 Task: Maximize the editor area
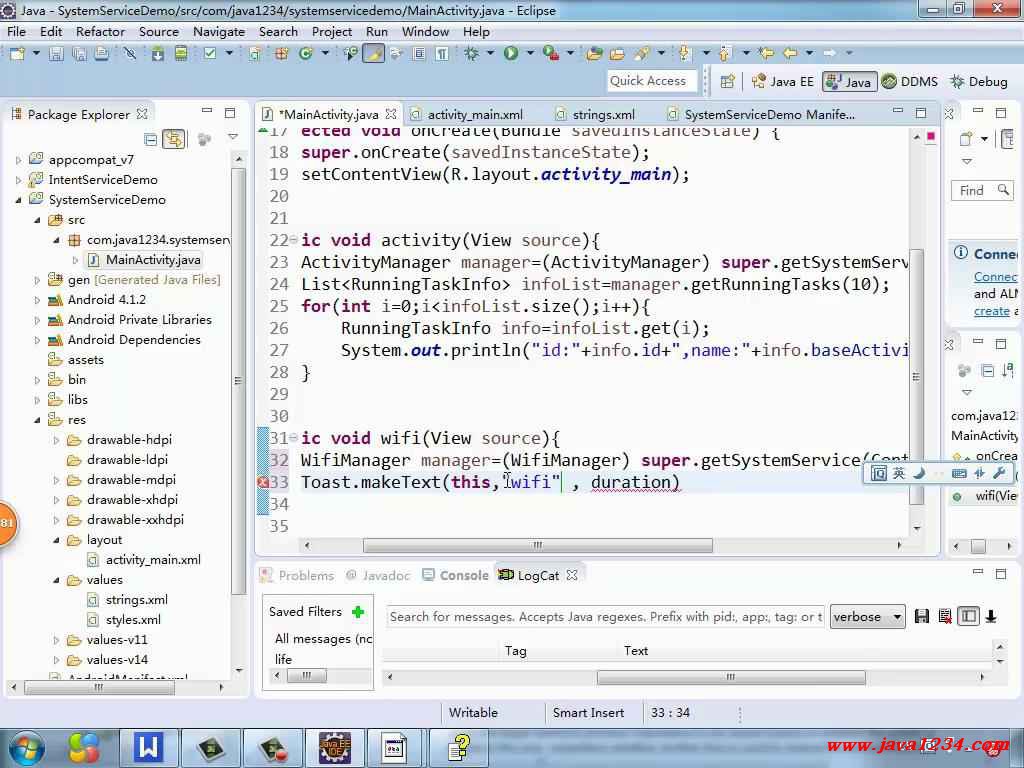[921, 113]
